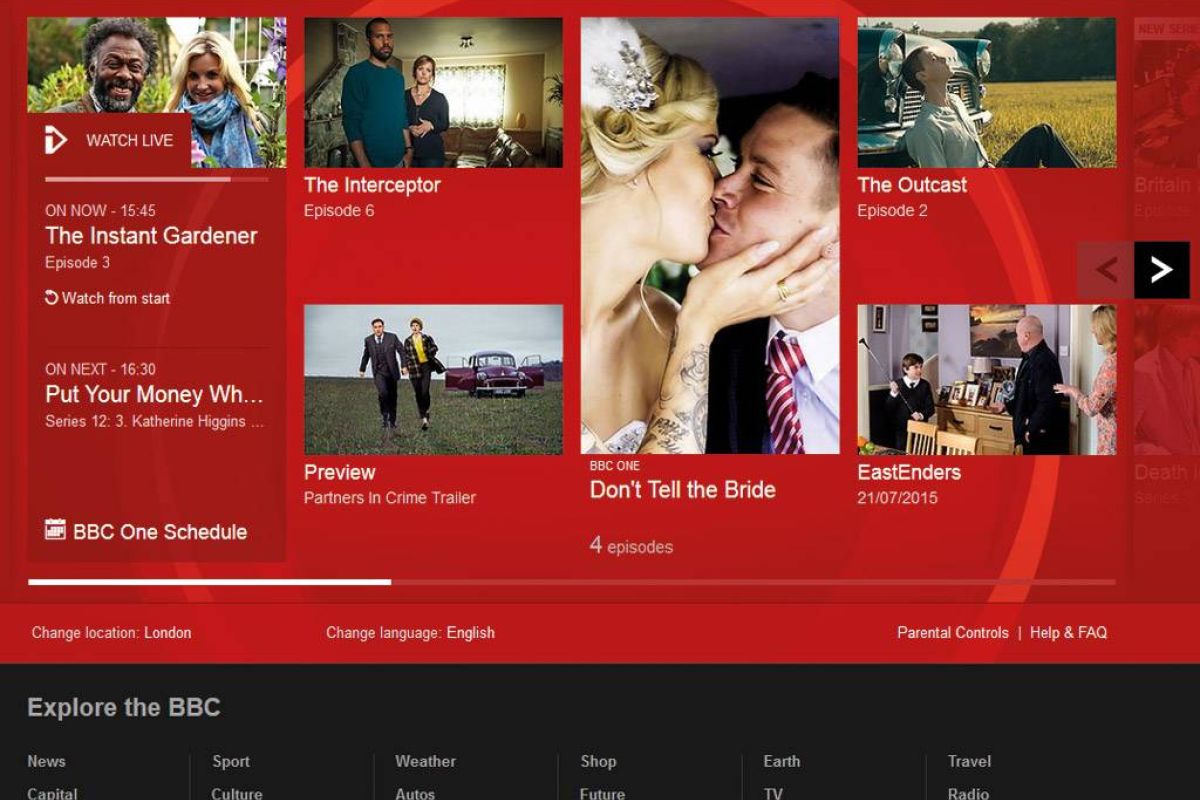Screen dimensions: 1200x800
Task: Click the next carousel arrow
Action: 1161,269
